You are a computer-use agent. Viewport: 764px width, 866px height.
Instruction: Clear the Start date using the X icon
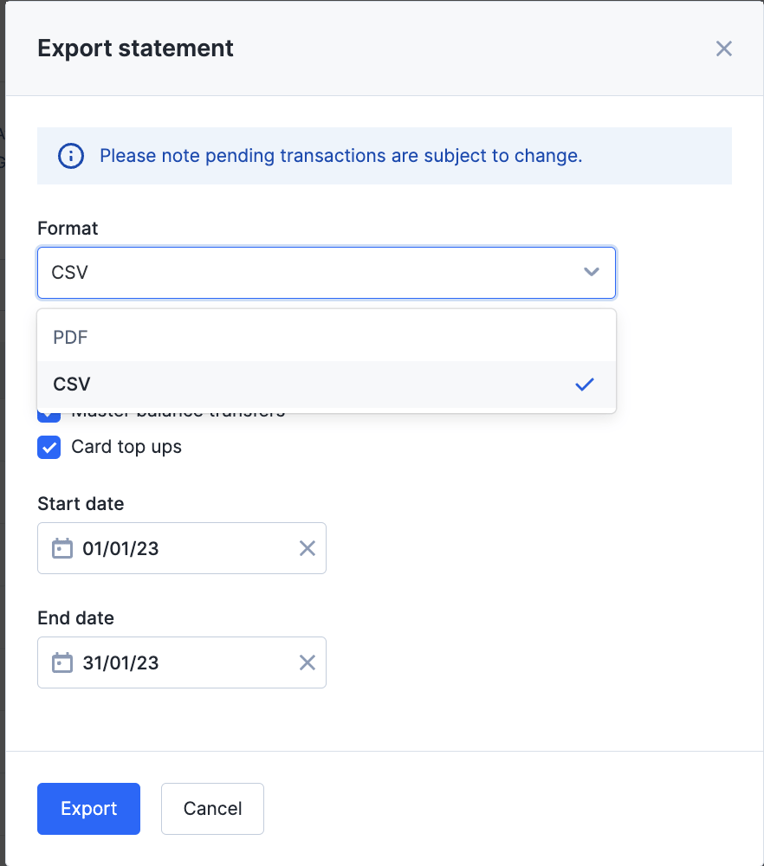[x=307, y=548]
